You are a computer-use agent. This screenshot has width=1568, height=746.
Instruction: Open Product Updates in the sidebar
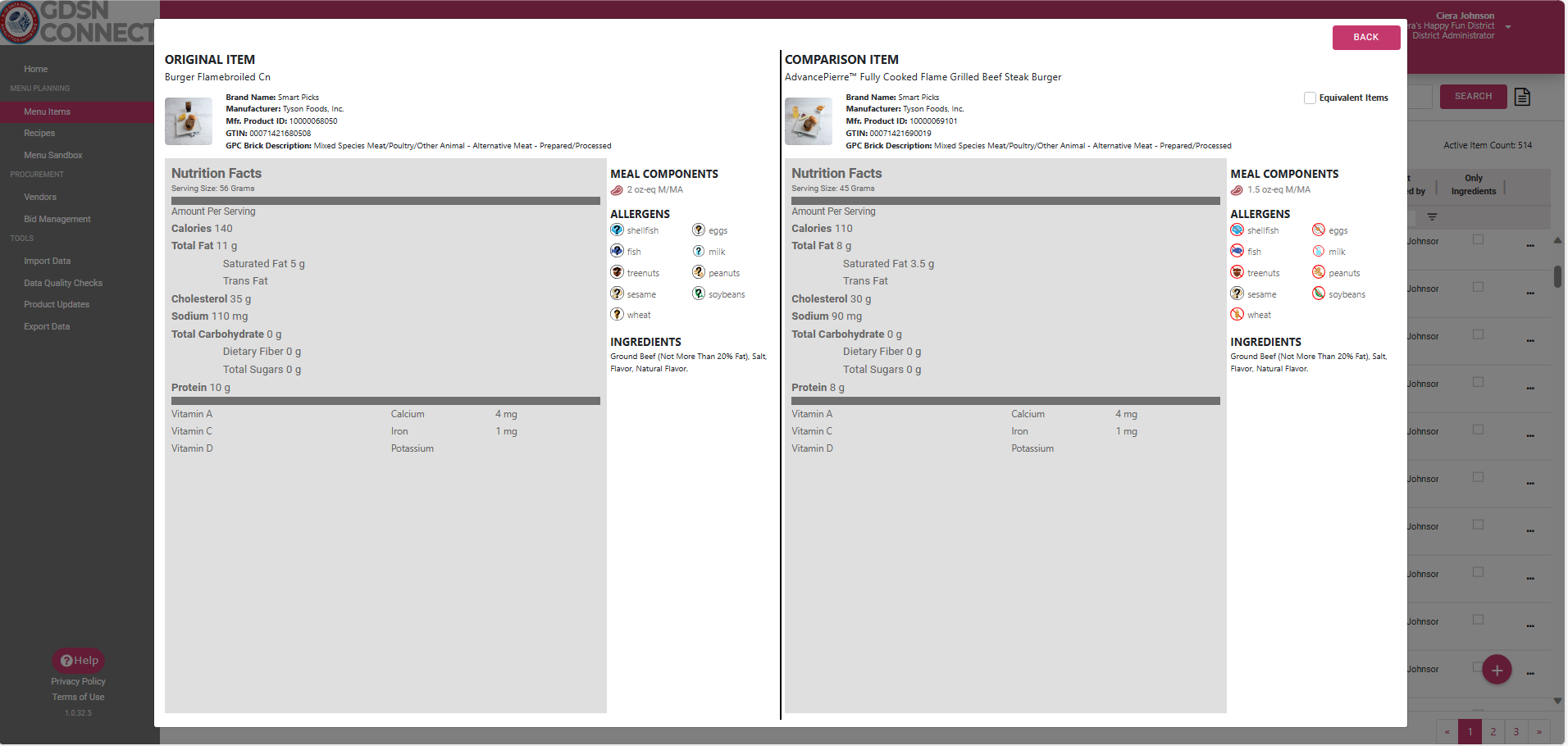point(57,304)
